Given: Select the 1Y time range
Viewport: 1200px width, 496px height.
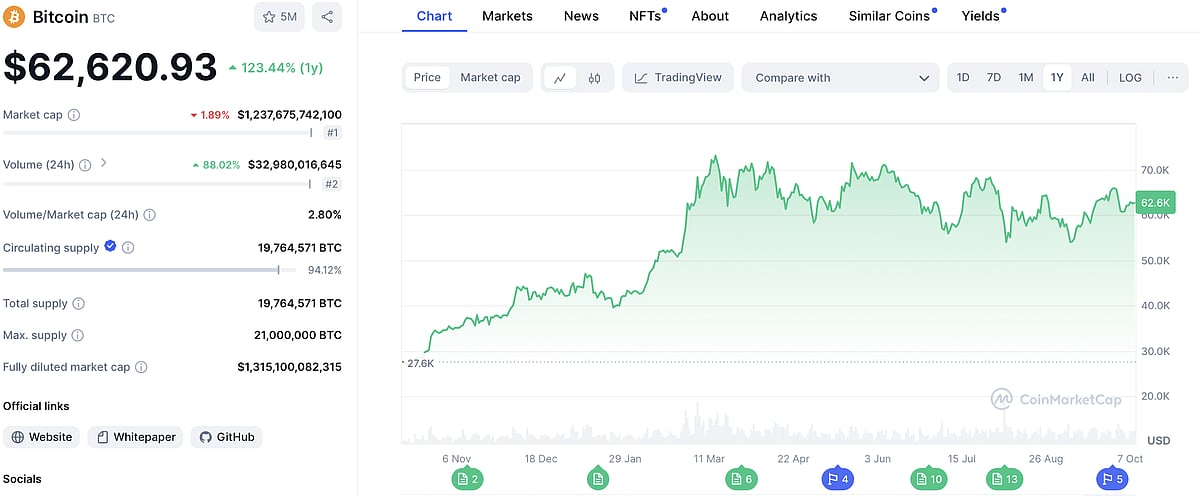Looking at the screenshot, I should tap(1057, 78).
